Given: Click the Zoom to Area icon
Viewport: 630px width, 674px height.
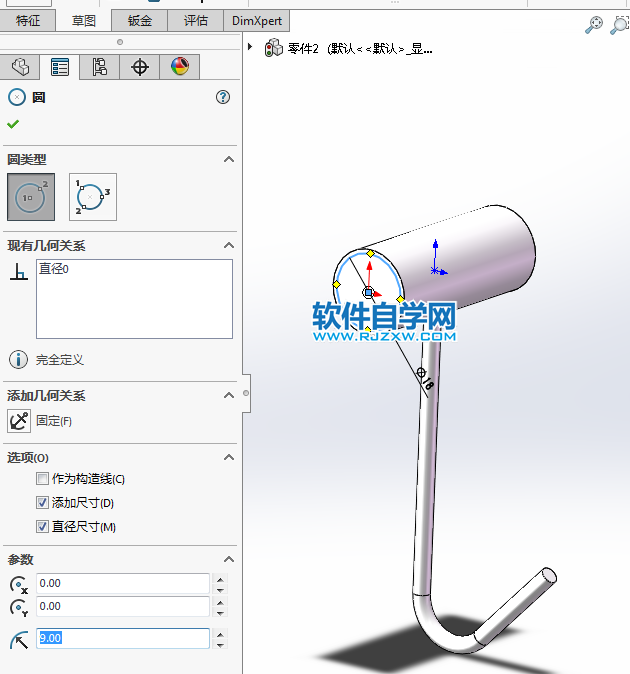Looking at the screenshot, I should pyautogui.click(x=619, y=25).
